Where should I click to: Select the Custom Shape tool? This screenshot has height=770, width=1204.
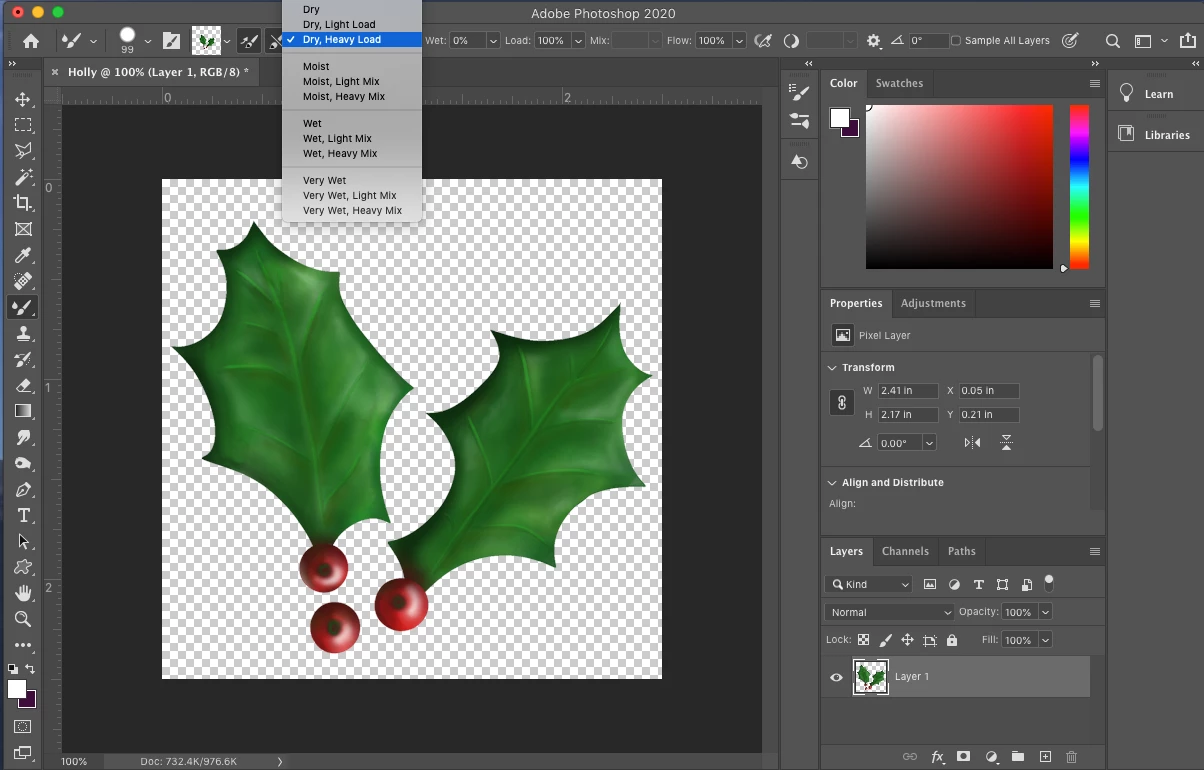coord(23,568)
